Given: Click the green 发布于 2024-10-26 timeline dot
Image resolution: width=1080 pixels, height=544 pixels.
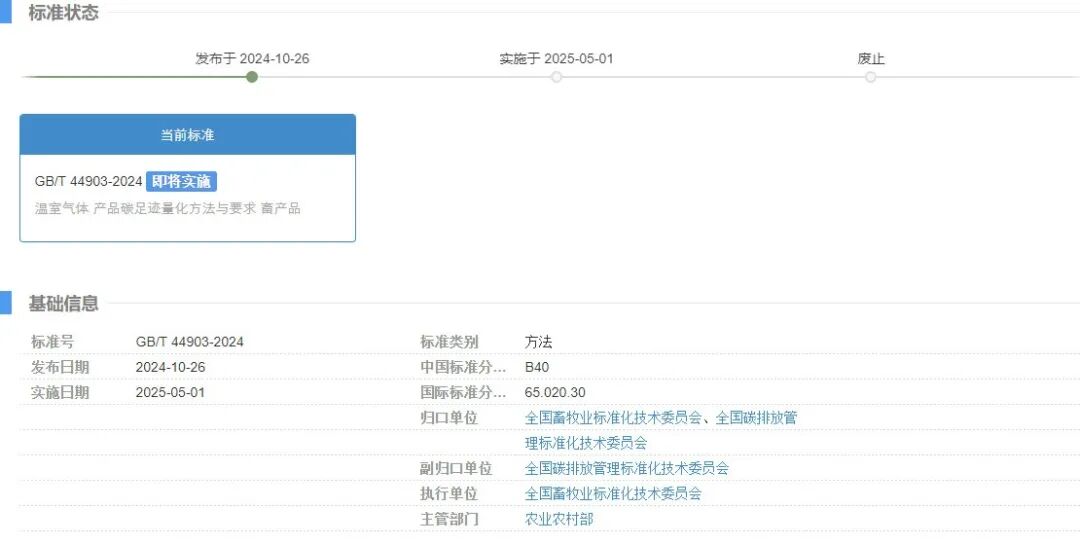Looking at the screenshot, I should [252, 77].
